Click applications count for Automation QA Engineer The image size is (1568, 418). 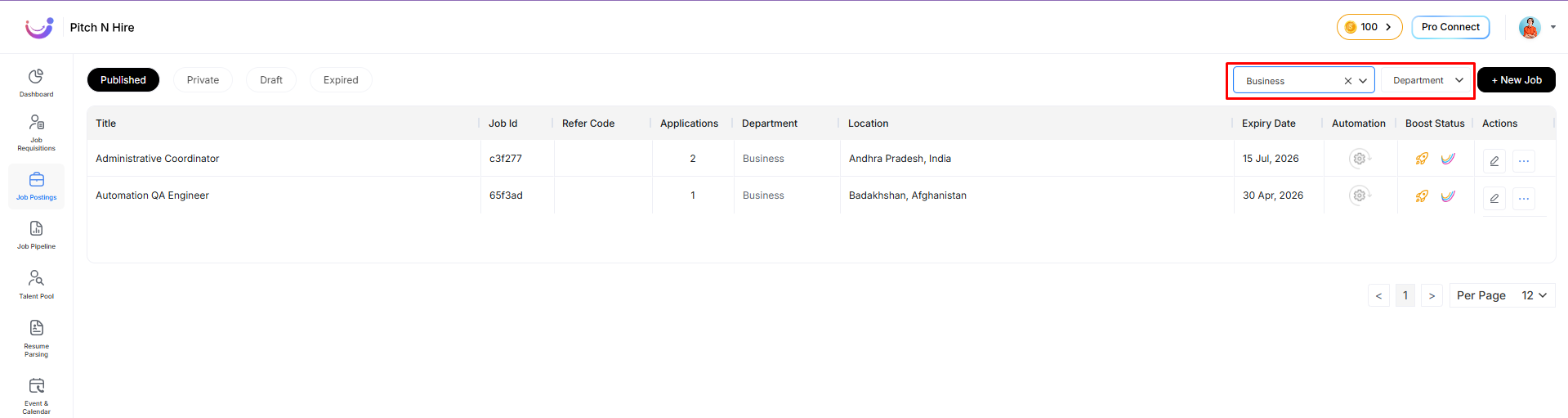click(x=693, y=196)
